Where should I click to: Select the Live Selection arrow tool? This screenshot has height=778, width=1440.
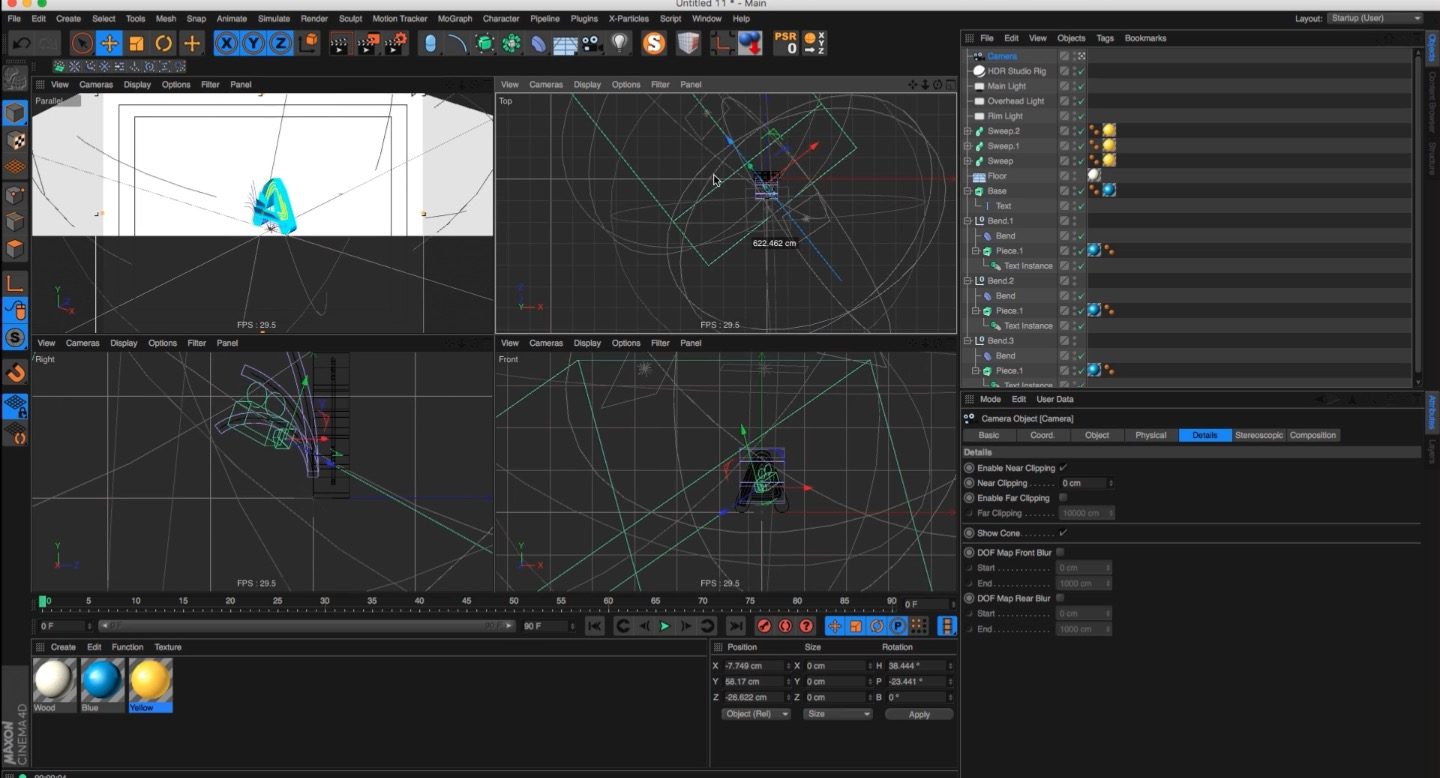82,43
